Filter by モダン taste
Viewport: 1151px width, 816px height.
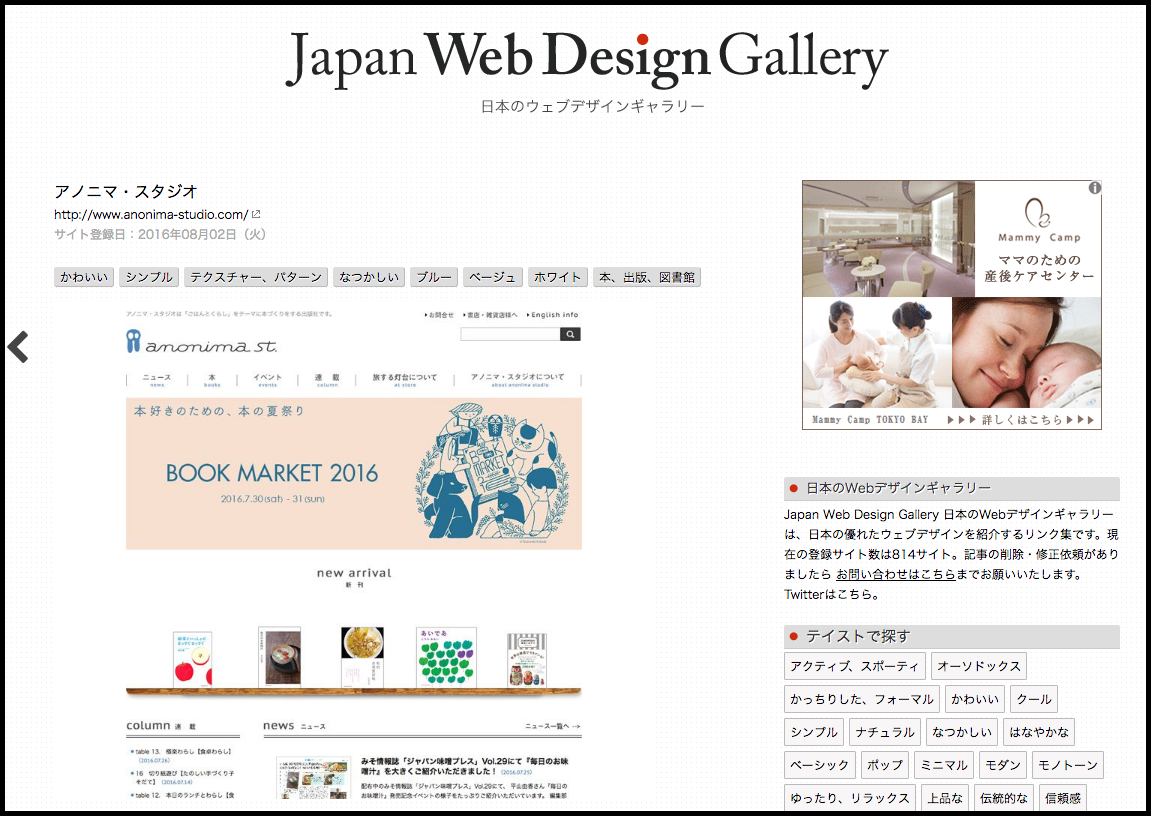[1003, 765]
